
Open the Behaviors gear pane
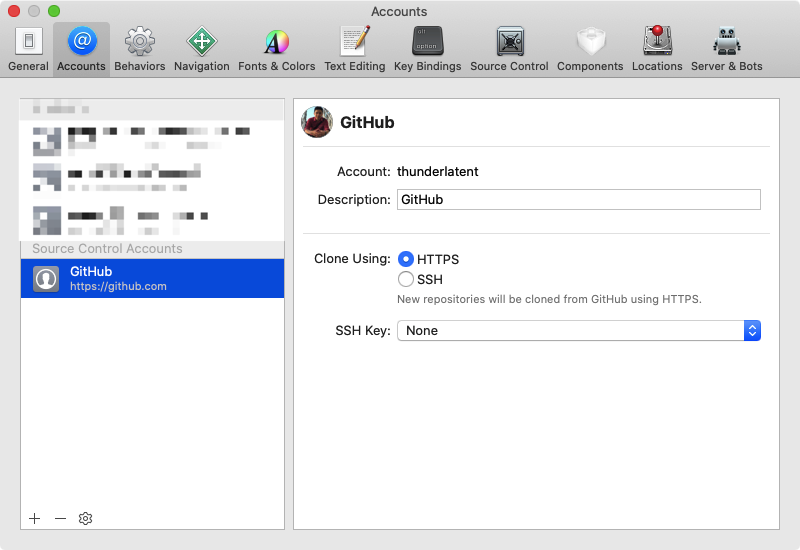point(139,49)
